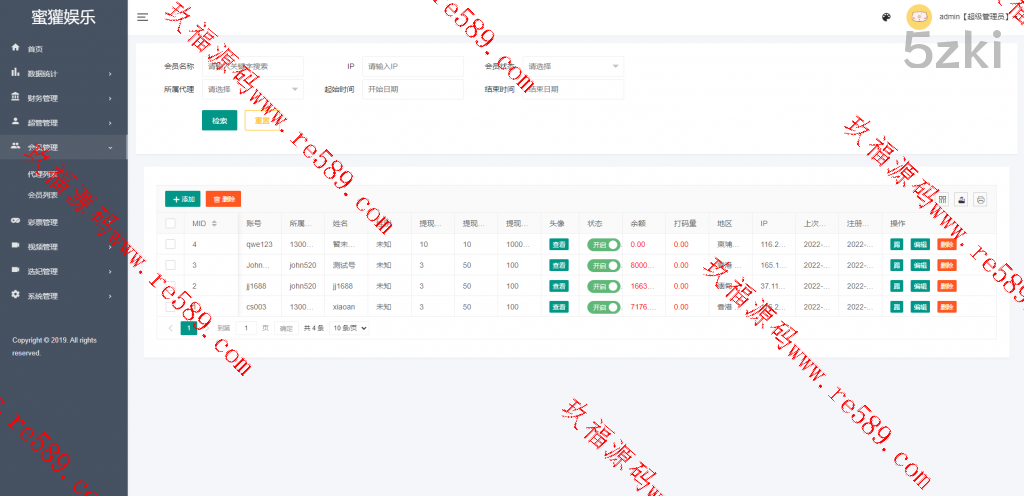Expand the 财务管理 sidebar menu
The width and height of the screenshot is (1024, 496).
tap(64, 98)
